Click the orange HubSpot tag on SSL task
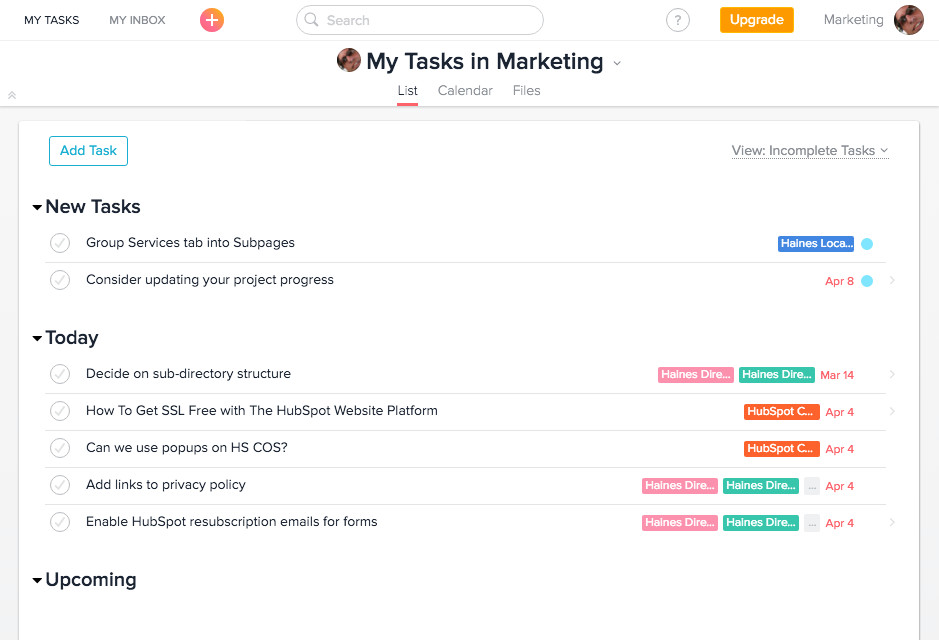 [781, 412]
